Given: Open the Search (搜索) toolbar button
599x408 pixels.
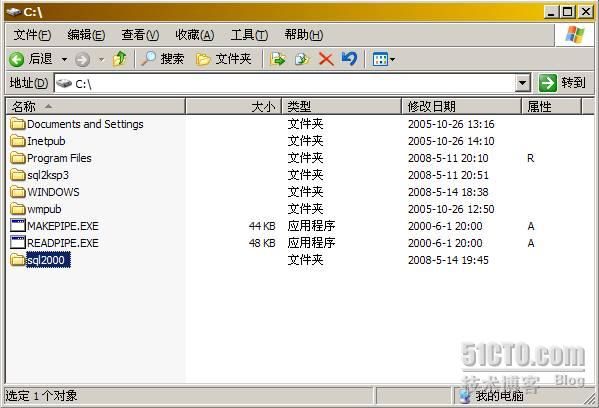Looking at the screenshot, I should coord(163,59).
